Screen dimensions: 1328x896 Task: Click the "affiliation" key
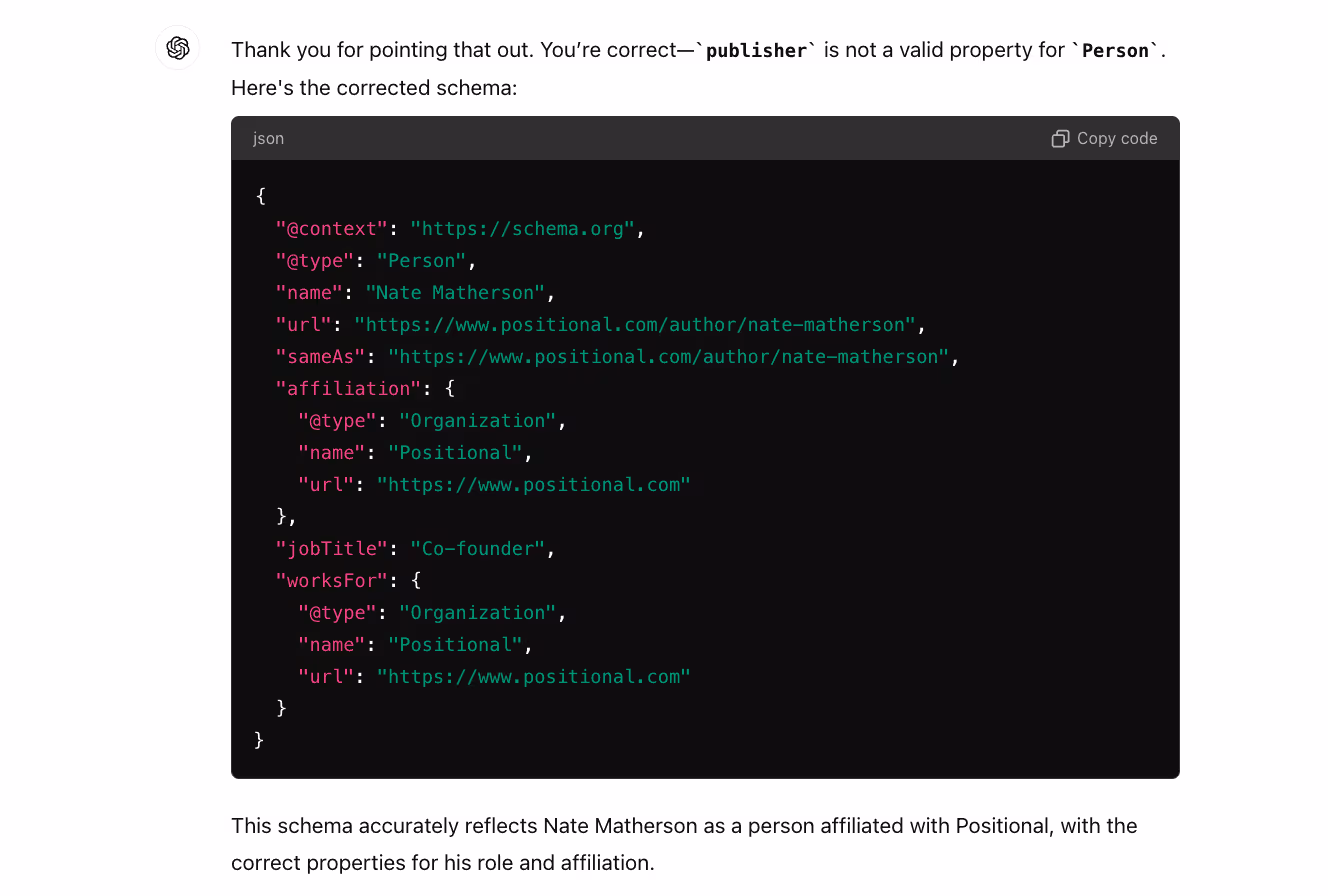[349, 389]
